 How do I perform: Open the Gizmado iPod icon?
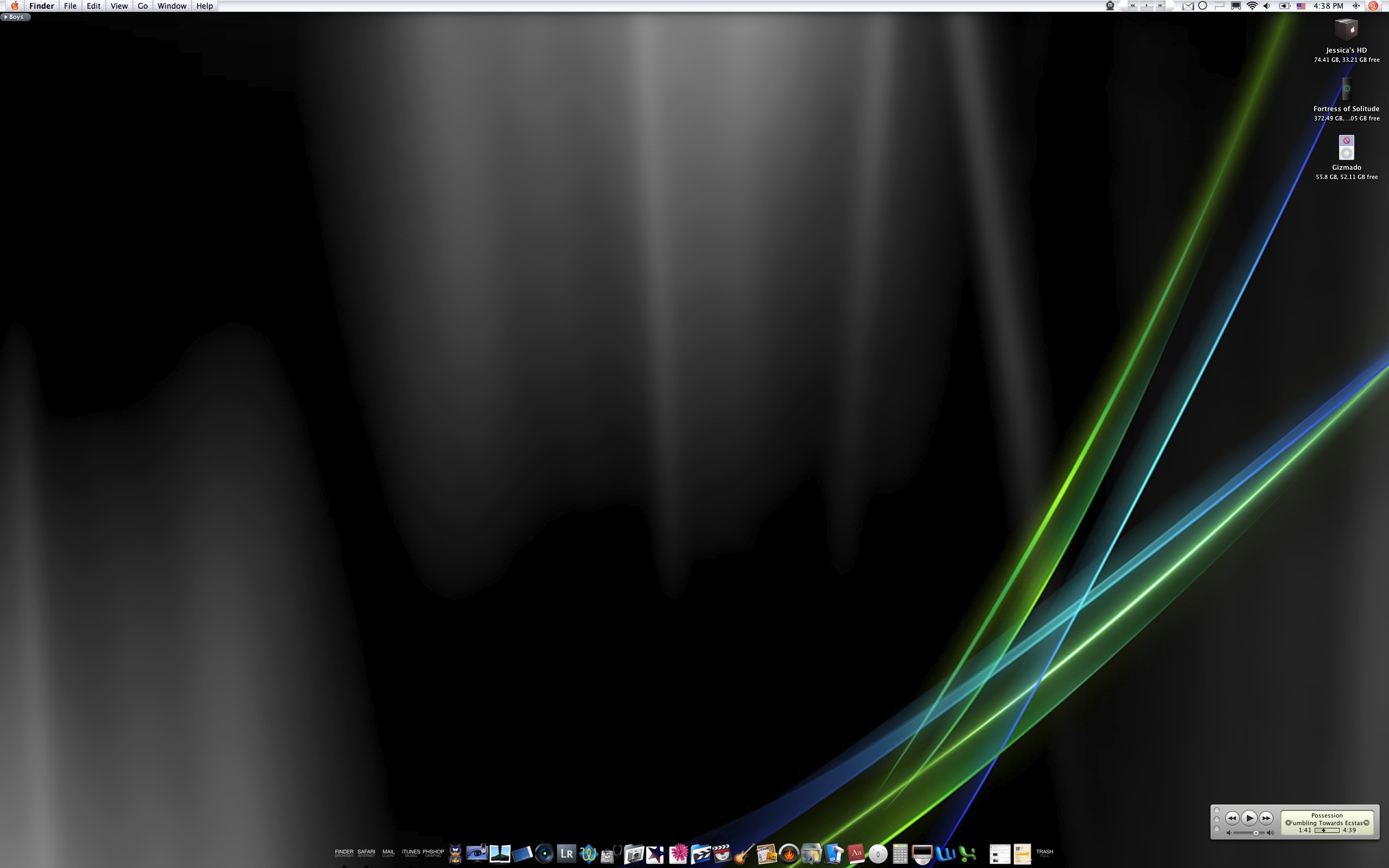pyautogui.click(x=1346, y=148)
